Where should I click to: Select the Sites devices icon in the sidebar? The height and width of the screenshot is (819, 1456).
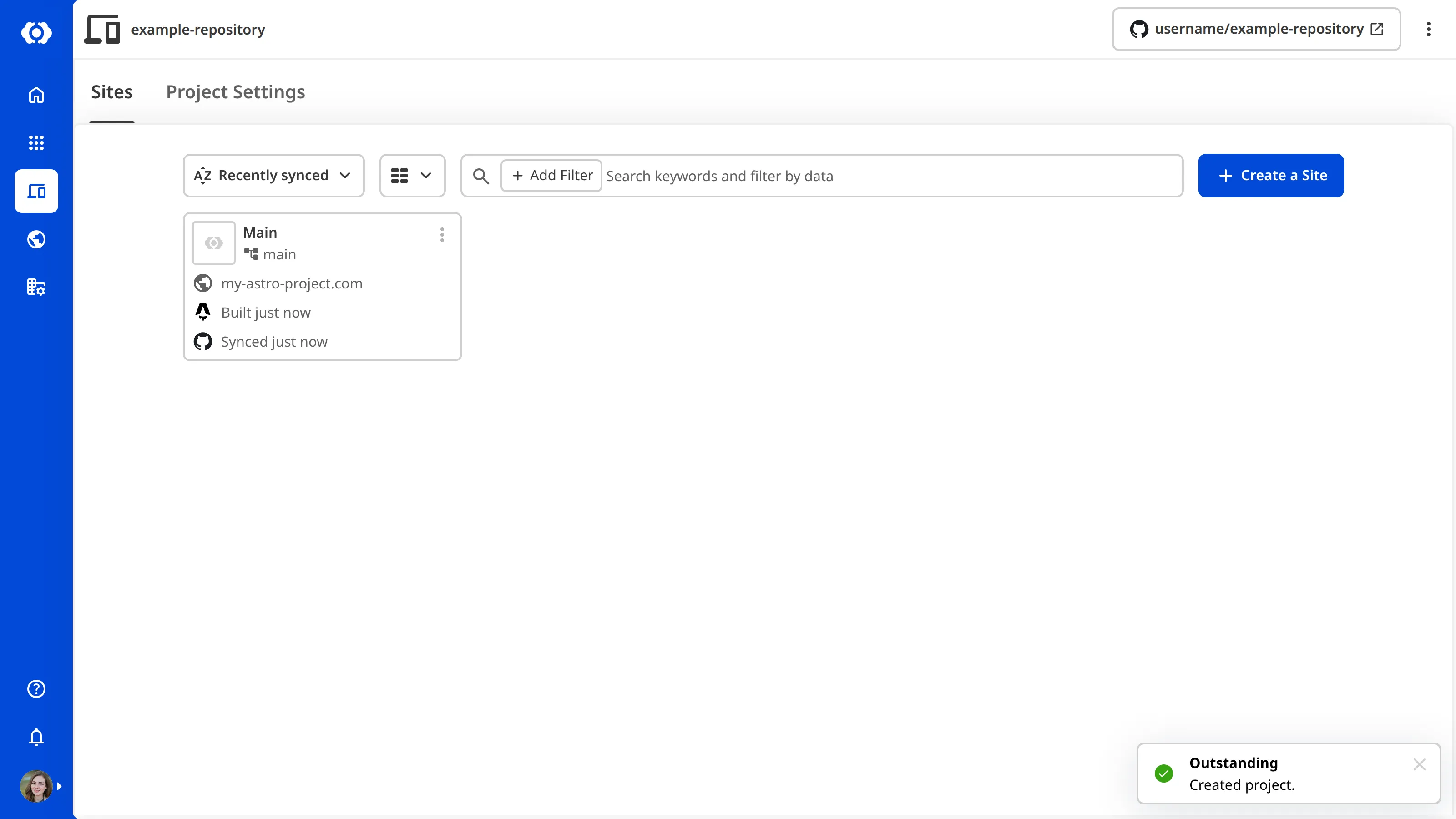coord(36,191)
